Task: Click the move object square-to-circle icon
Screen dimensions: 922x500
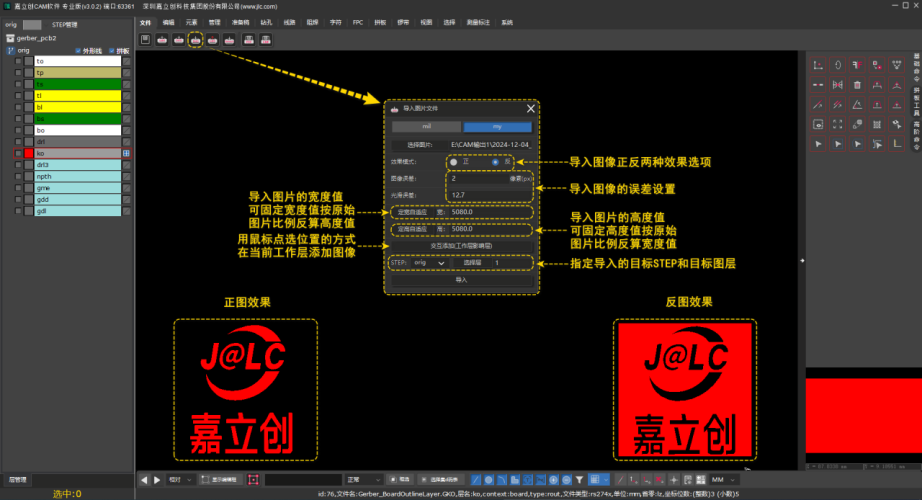Action: (x=877, y=65)
